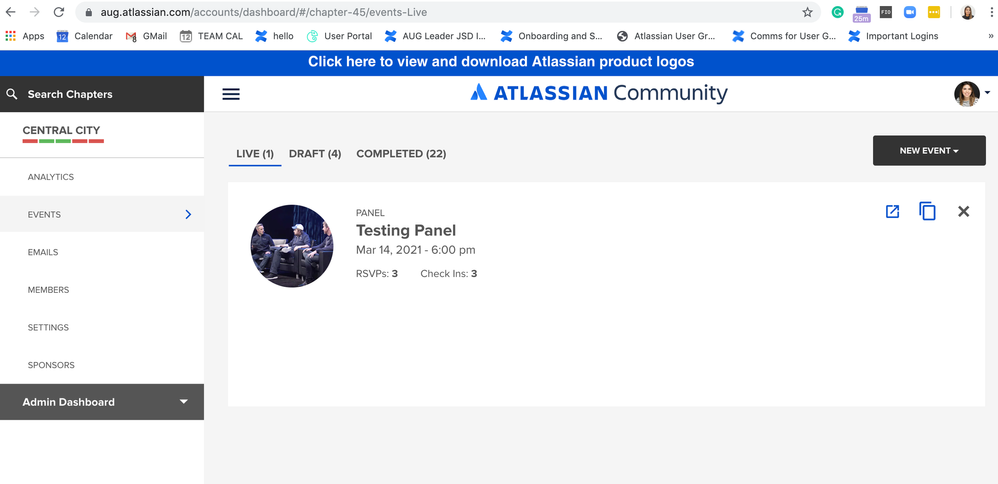
Task: Delete Testing Panel event with X icon
Action: (964, 211)
